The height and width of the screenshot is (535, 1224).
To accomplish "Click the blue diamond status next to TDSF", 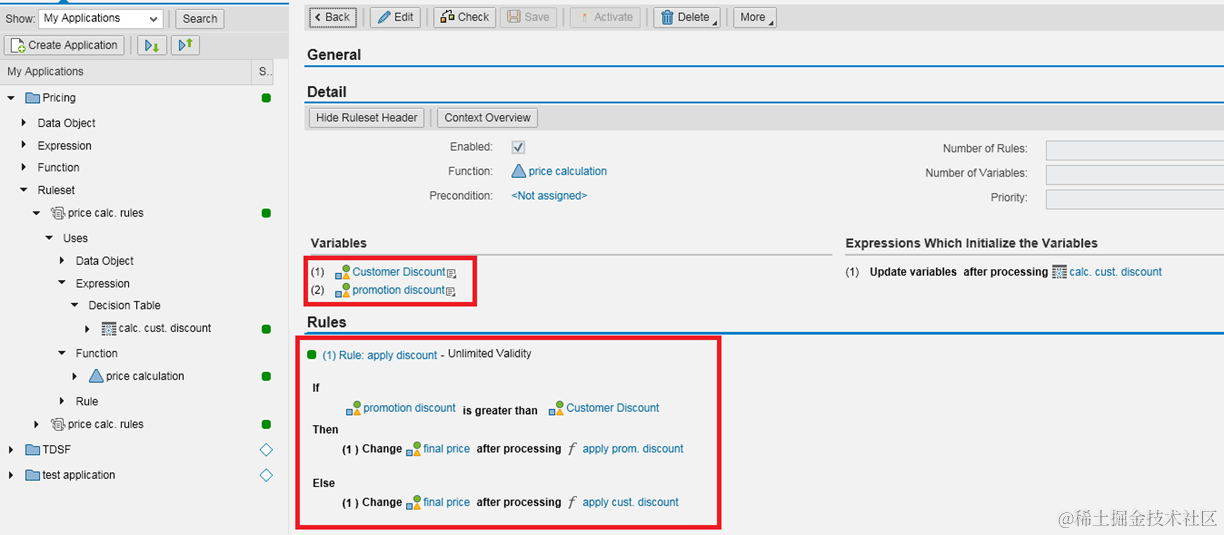I will [266, 450].
